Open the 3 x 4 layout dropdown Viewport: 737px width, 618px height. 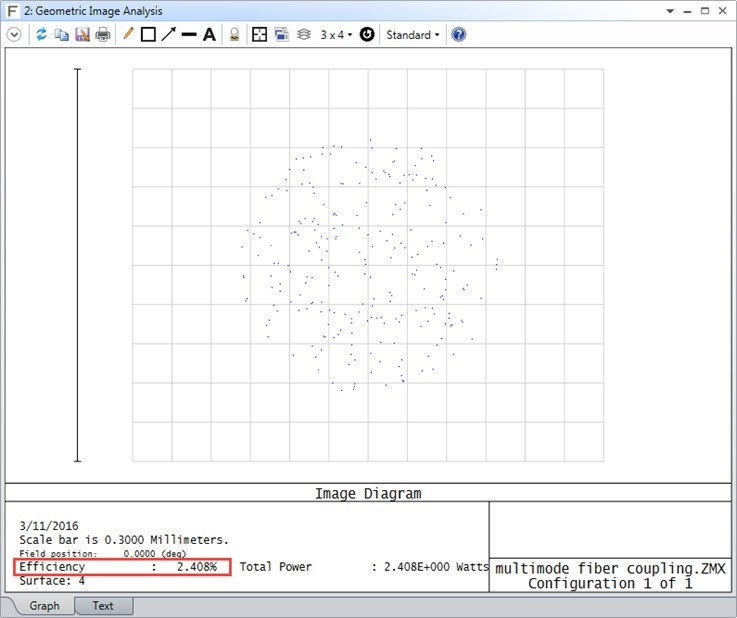click(x=335, y=35)
